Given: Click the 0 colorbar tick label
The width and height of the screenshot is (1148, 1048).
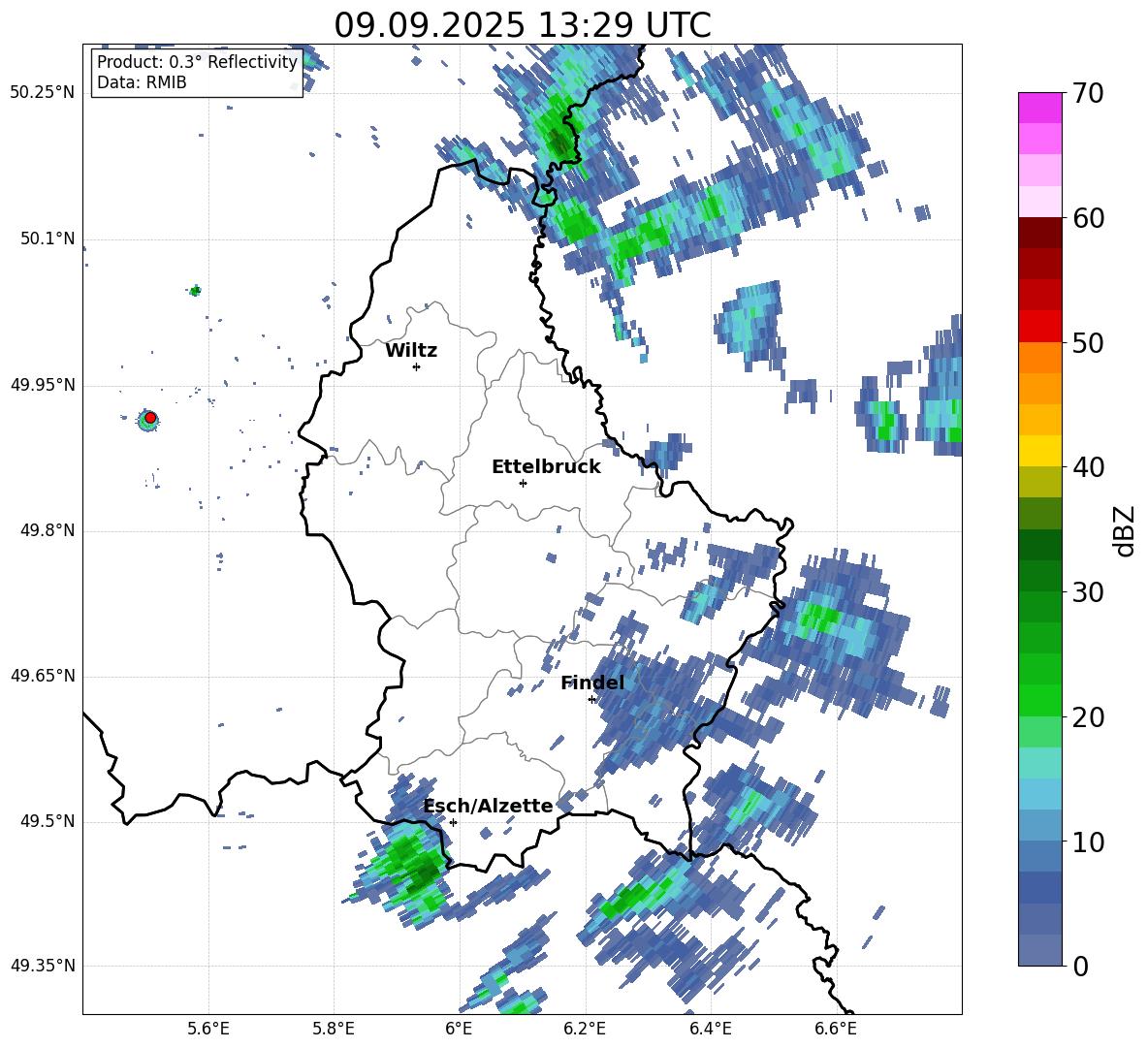Looking at the screenshot, I should (x=1080, y=966).
